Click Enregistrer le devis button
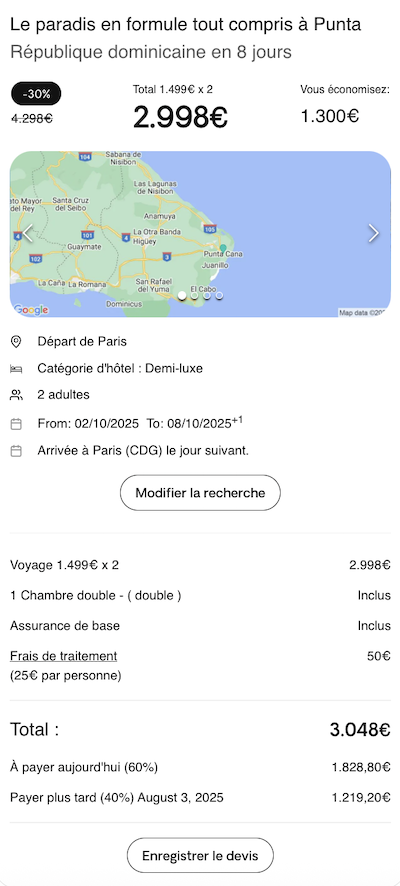The image size is (400, 886). (200, 855)
